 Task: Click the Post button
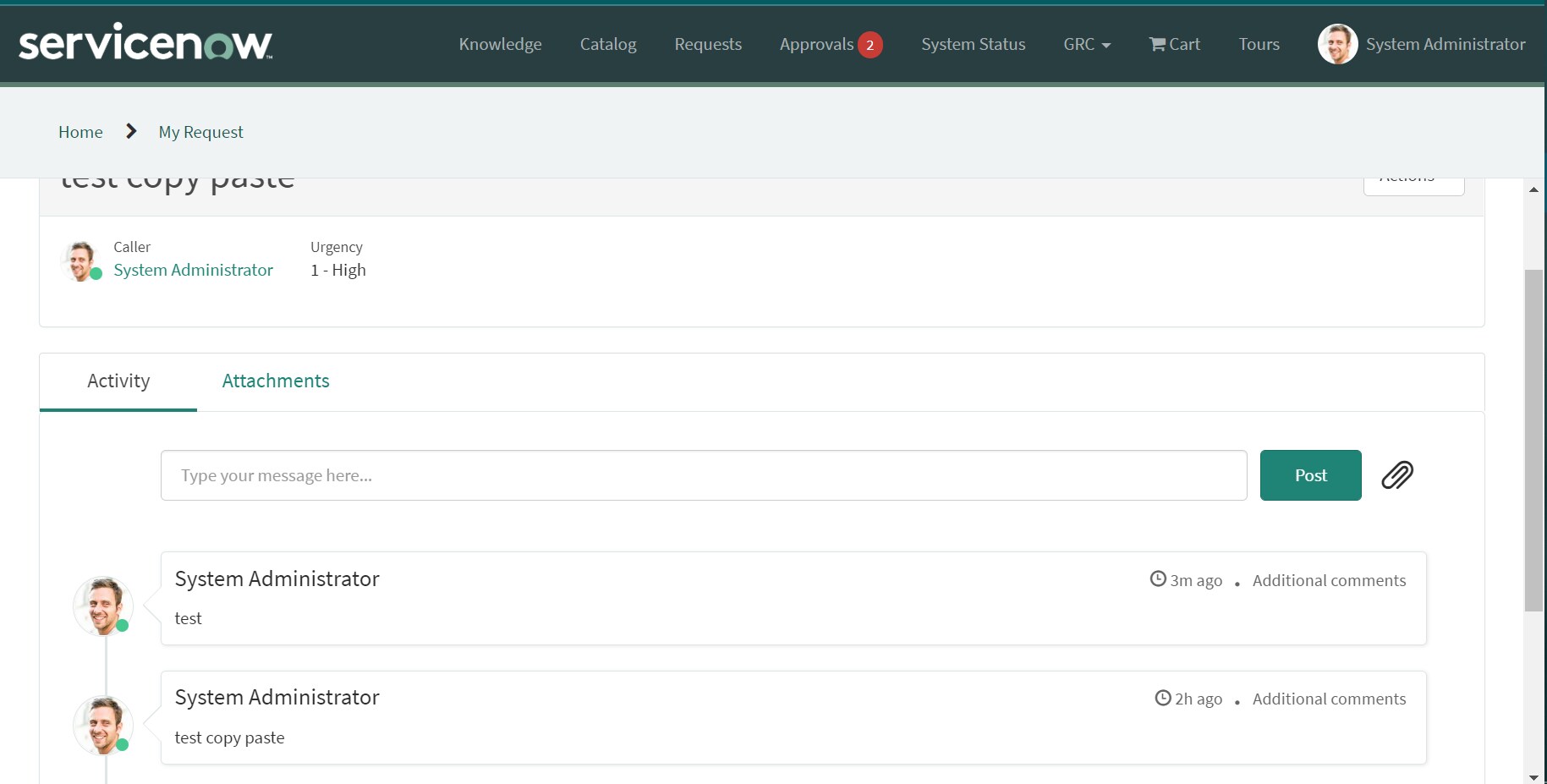tap(1309, 474)
